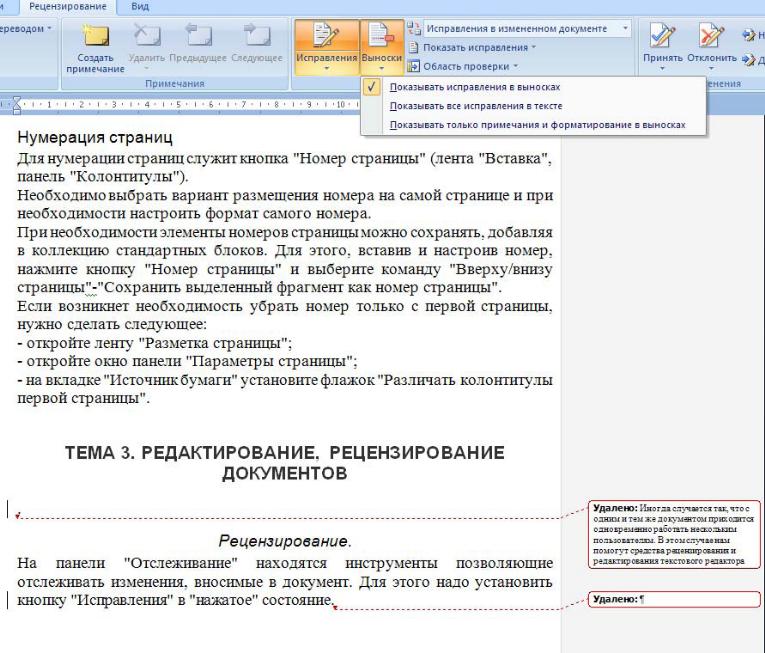Click the long Удалено: Иногда случается balloon
Image resolution: width=765 pixels, height=653 pixels.
pos(674,534)
